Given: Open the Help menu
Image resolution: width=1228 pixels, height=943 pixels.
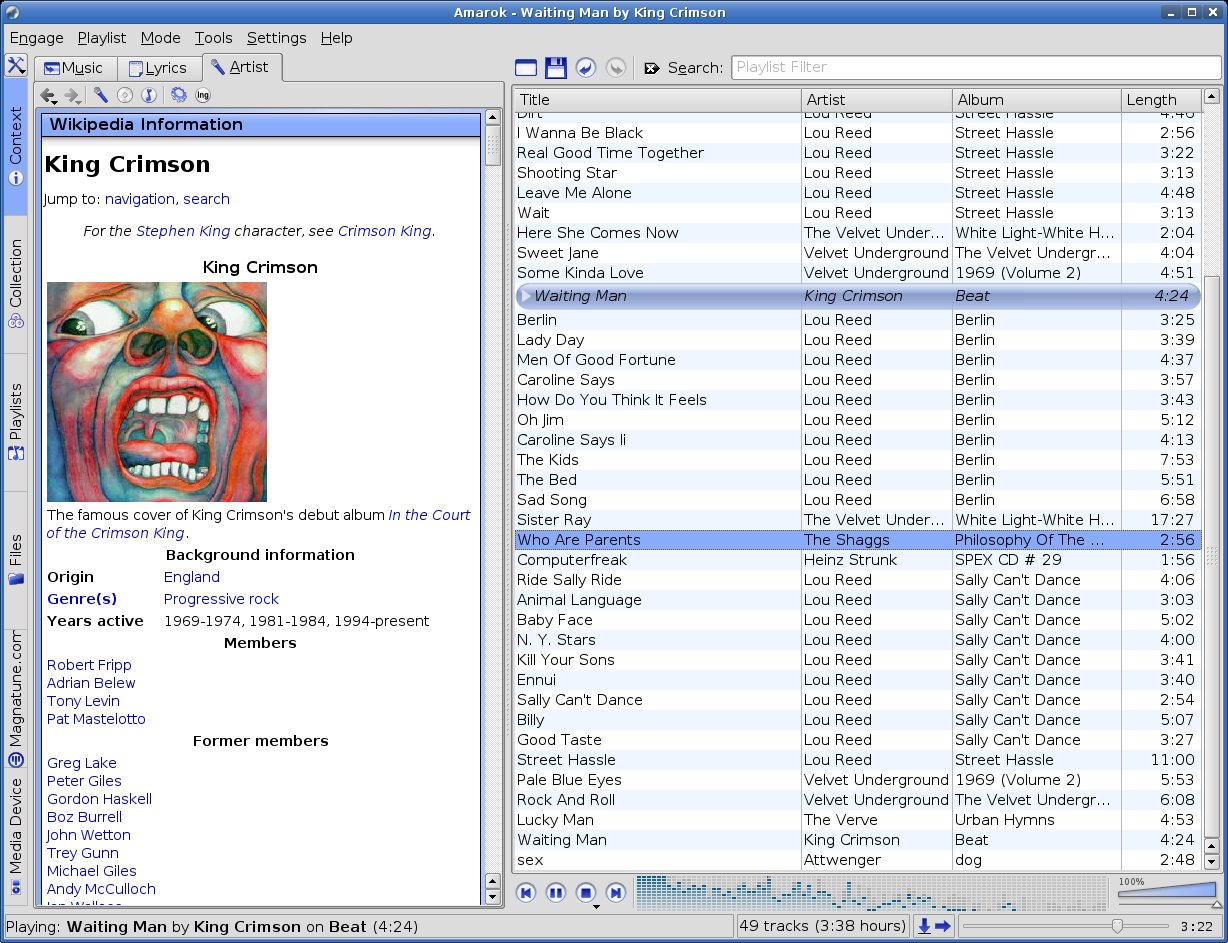Looking at the screenshot, I should (336, 38).
